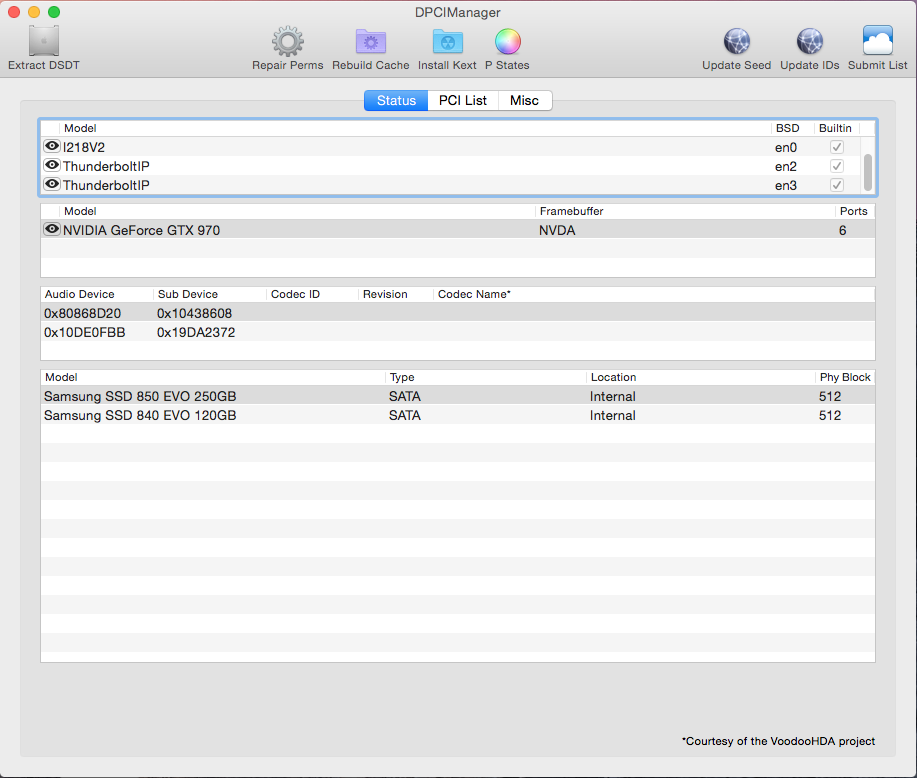Click eye icon next to NVIDIA GeForce GTX 970

pos(52,229)
